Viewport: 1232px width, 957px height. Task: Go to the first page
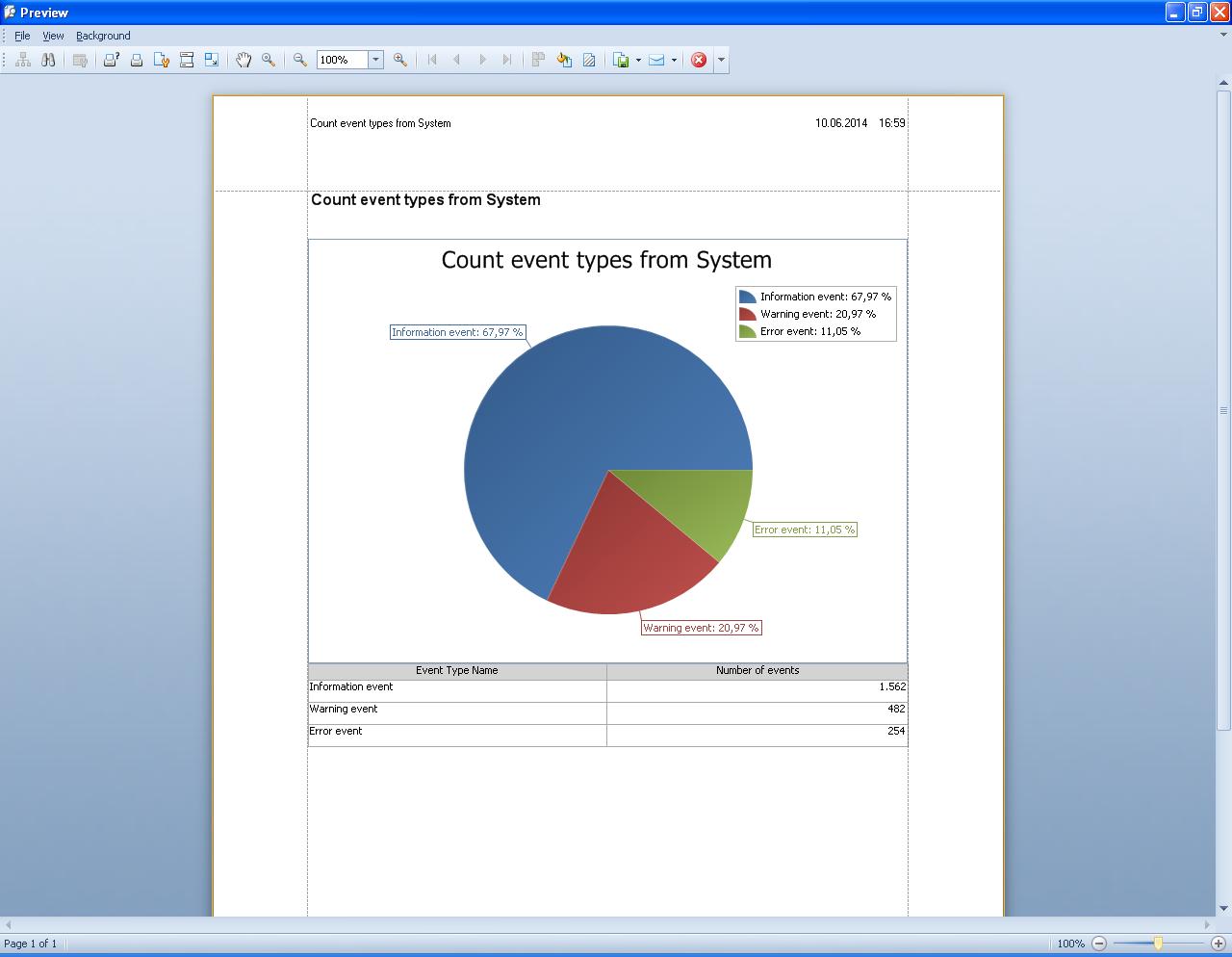432,60
